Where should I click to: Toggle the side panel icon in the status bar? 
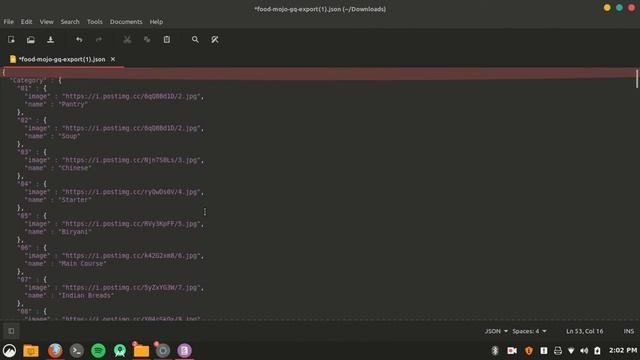(11, 331)
